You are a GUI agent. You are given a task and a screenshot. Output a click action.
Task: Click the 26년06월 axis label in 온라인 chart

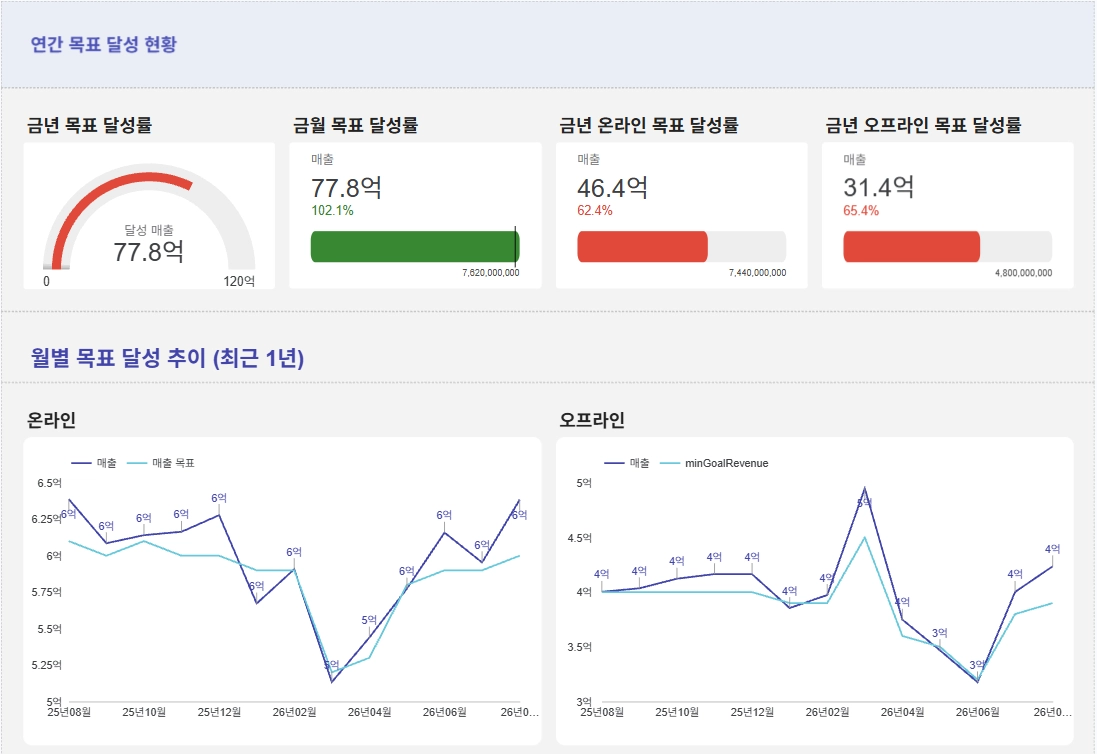pos(444,712)
